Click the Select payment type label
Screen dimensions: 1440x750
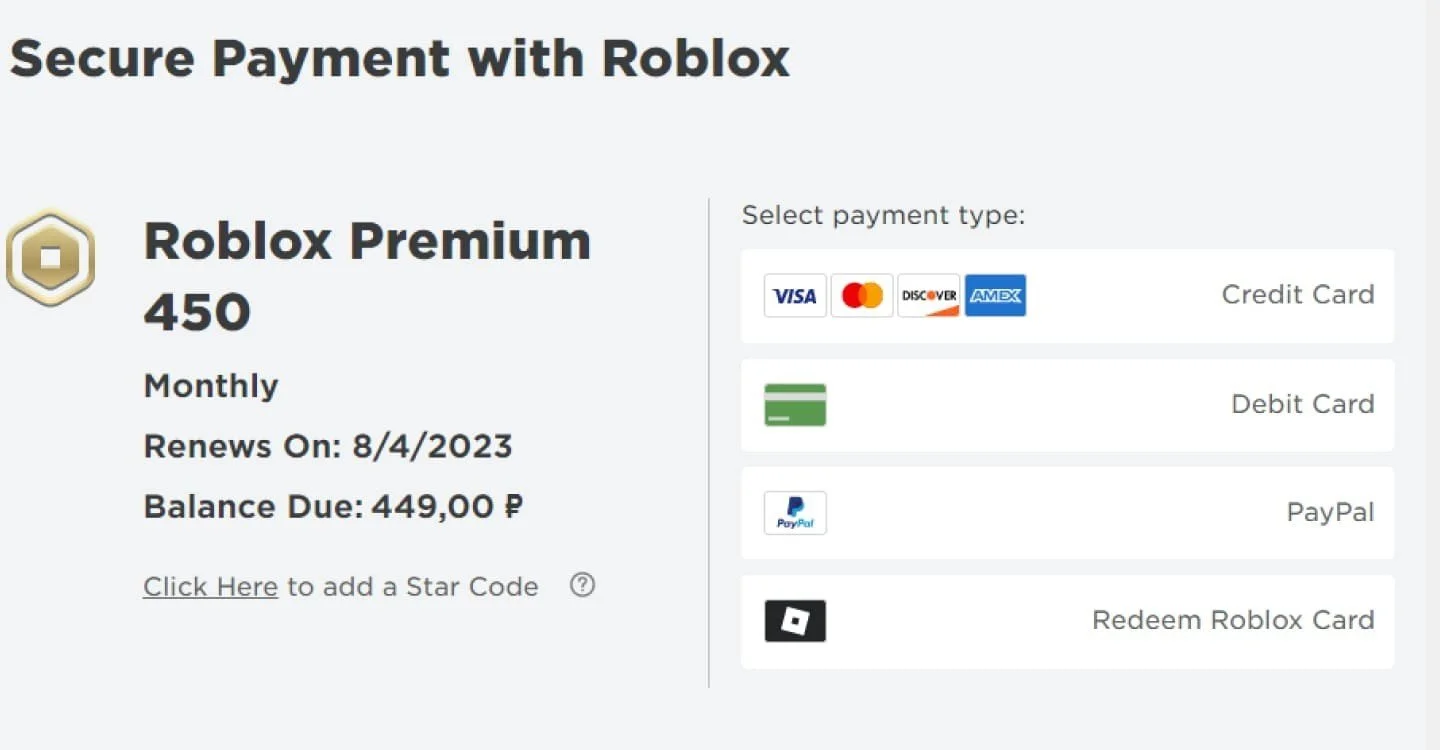[884, 216]
